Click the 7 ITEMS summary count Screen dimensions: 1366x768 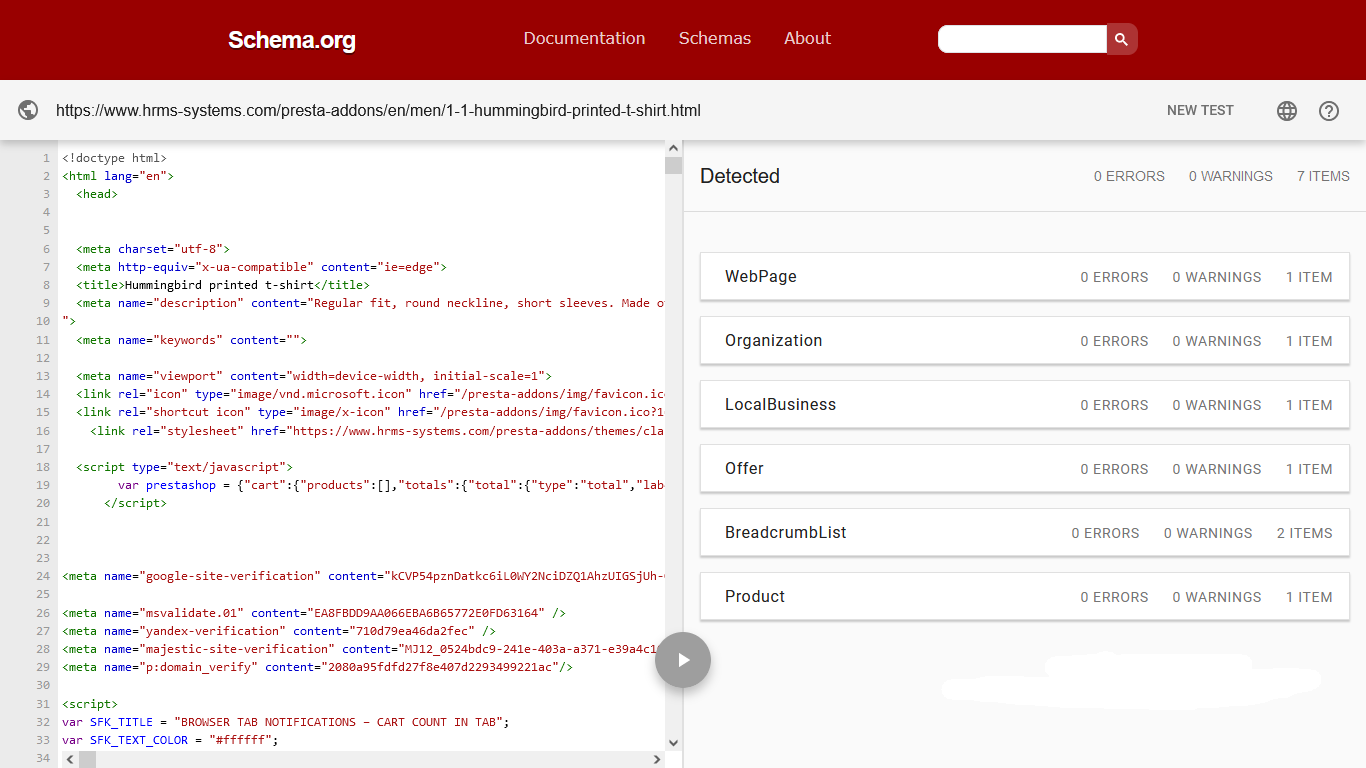1323,176
